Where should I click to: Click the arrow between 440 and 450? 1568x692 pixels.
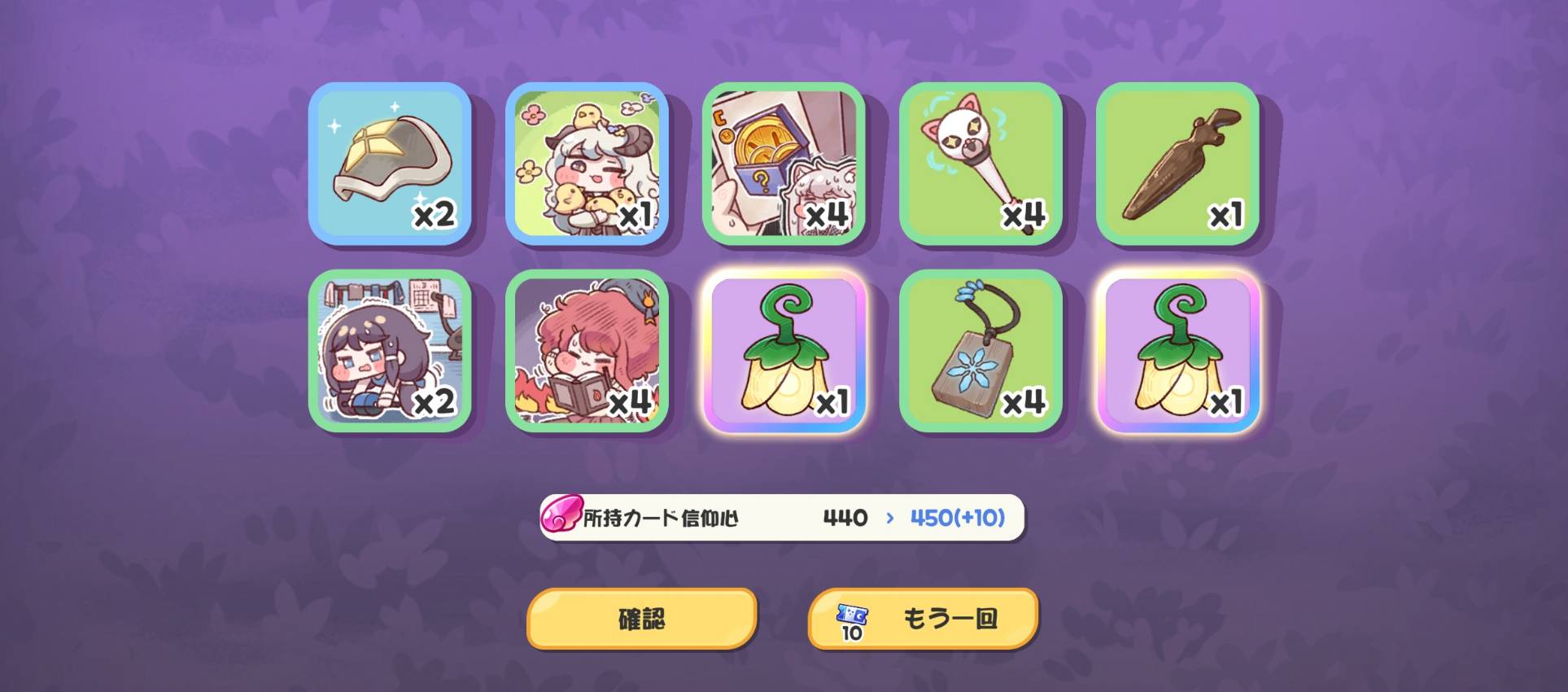[x=889, y=518]
